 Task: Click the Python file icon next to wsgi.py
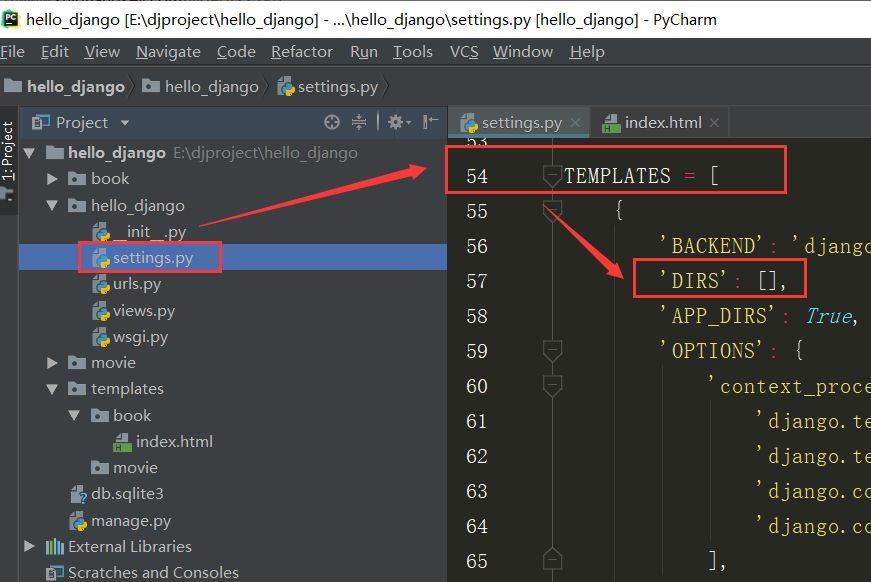tap(101, 337)
